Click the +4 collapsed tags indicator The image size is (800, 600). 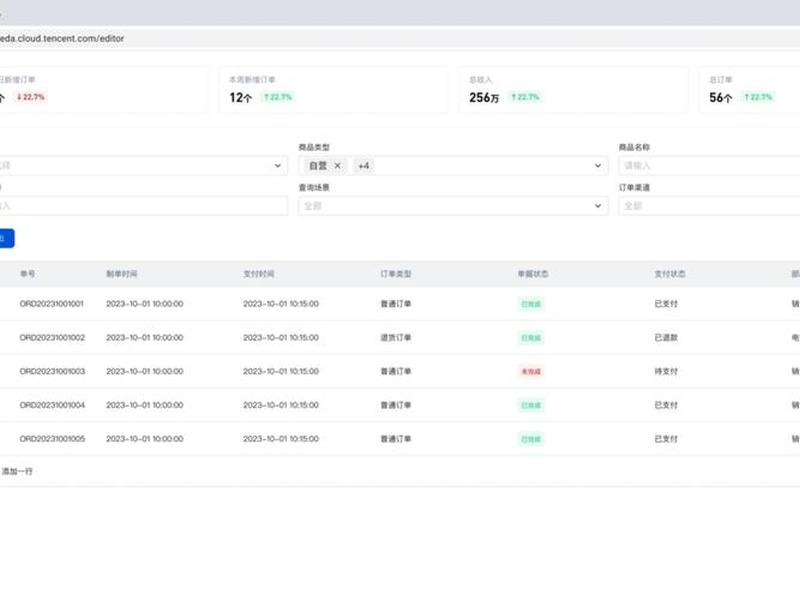coord(364,166)
